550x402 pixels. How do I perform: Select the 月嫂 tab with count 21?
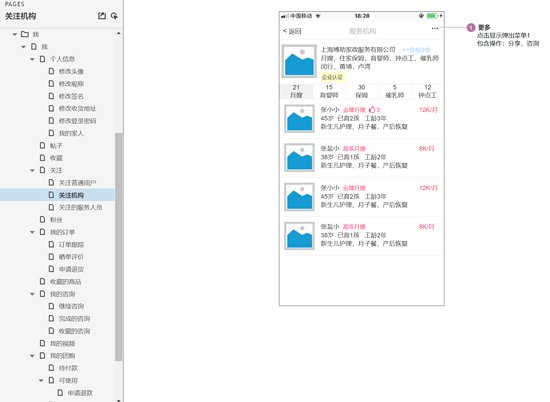click(x=296, y=91)
